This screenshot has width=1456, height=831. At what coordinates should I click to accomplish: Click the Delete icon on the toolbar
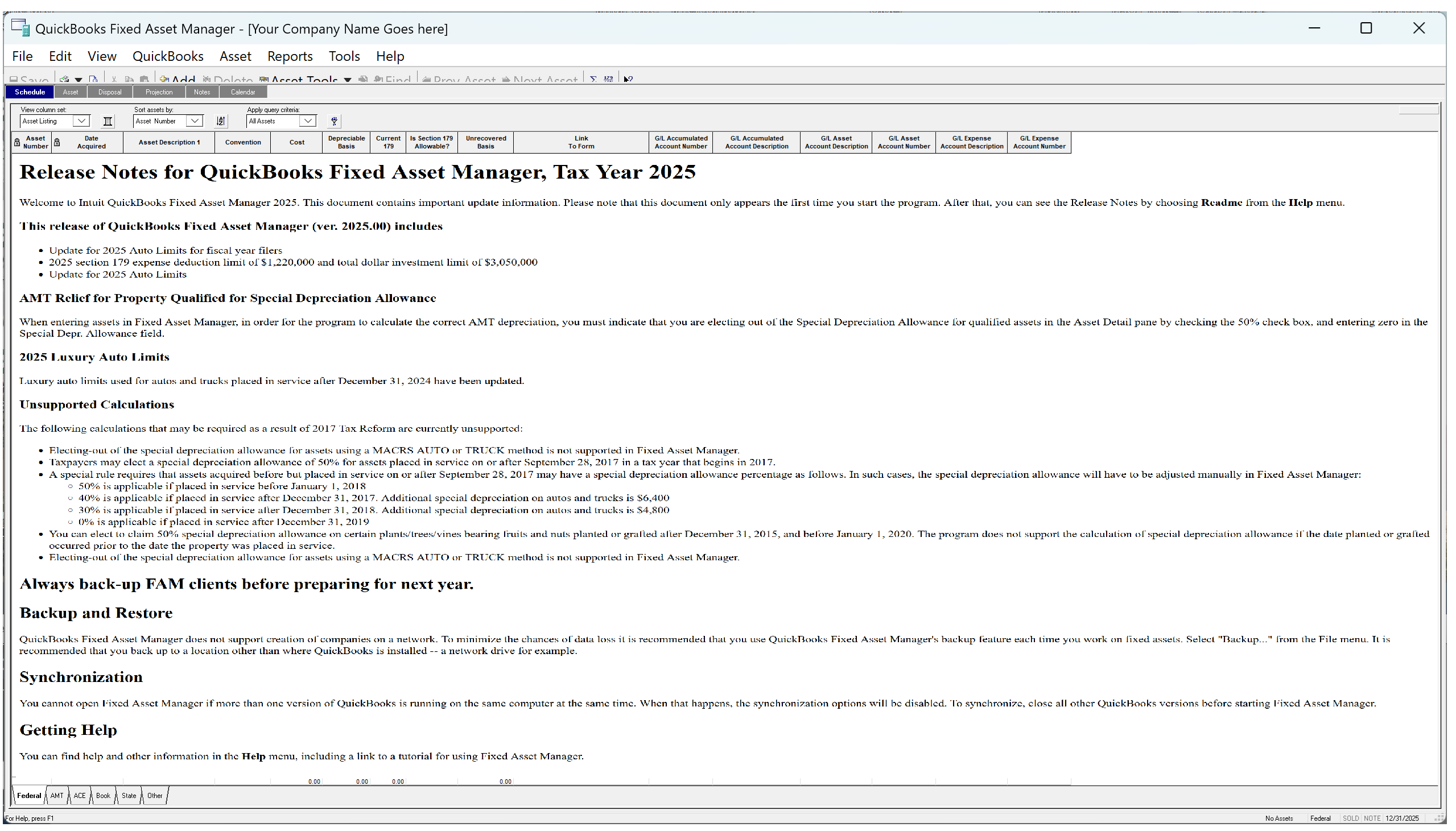(207, 80)
